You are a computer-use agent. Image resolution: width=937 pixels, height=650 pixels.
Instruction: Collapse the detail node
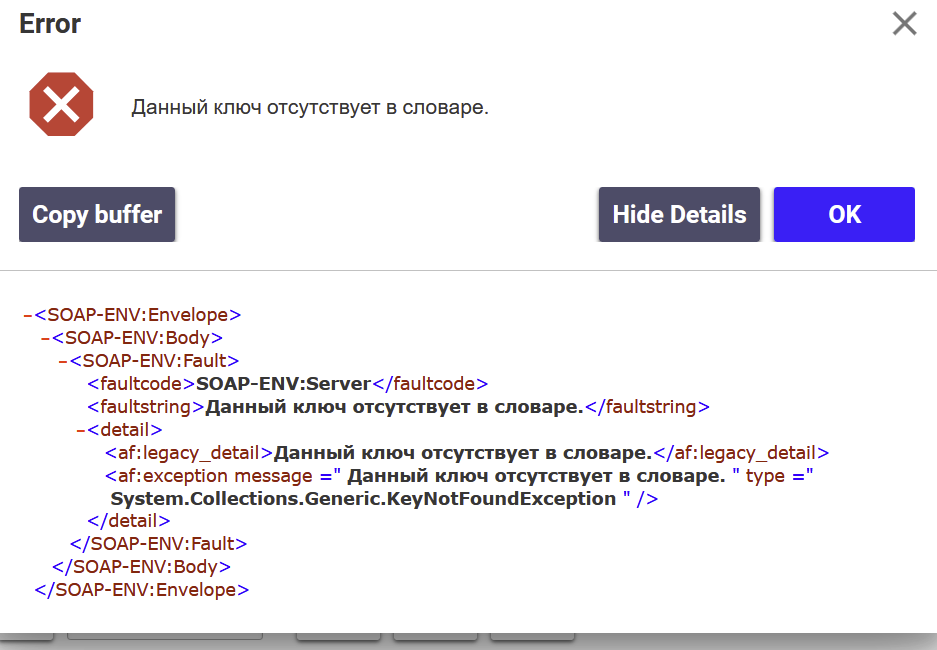[81, 430]
